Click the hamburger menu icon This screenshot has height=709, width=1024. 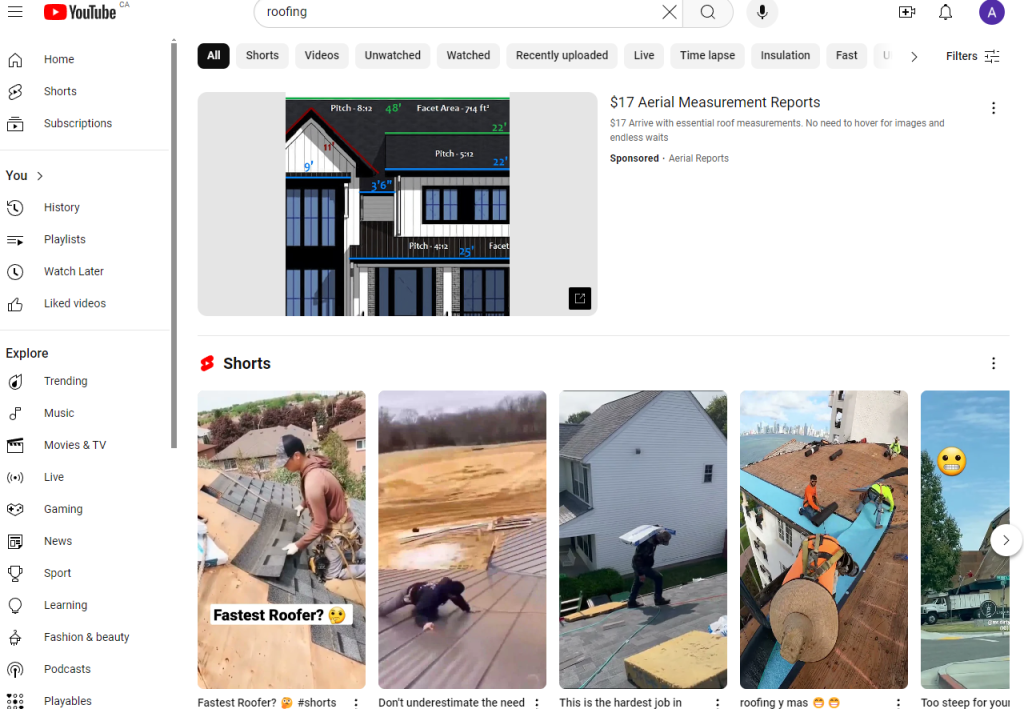(14, 13)
